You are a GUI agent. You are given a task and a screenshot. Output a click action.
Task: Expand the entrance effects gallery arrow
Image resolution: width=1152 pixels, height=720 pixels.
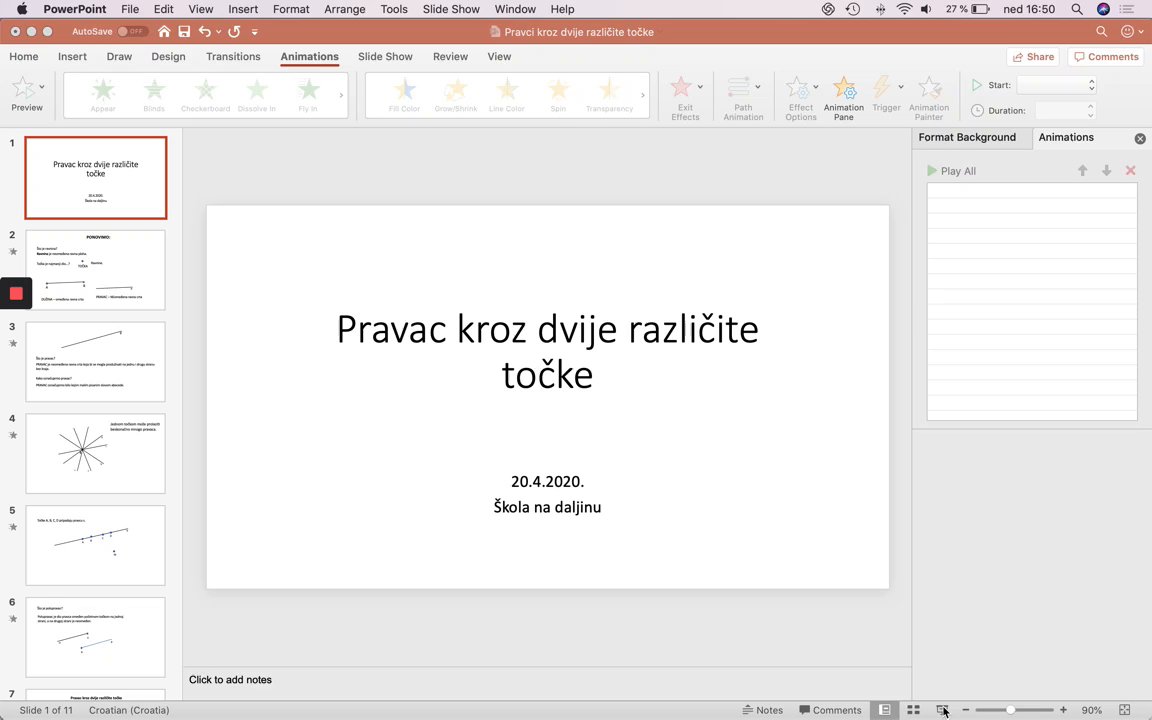pyautogui.click(x=341, y=95)
